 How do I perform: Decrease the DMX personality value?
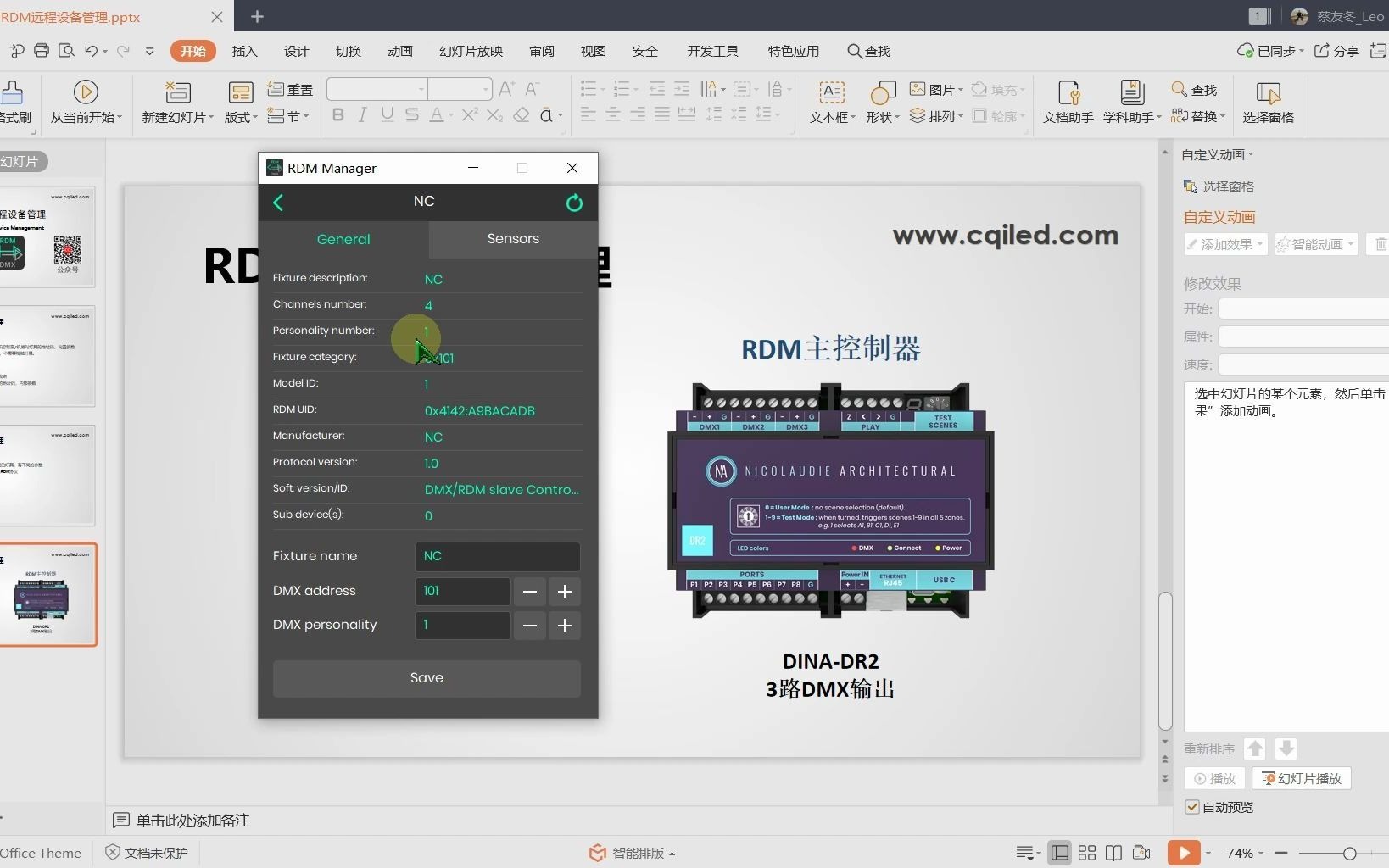click(530, 626)
